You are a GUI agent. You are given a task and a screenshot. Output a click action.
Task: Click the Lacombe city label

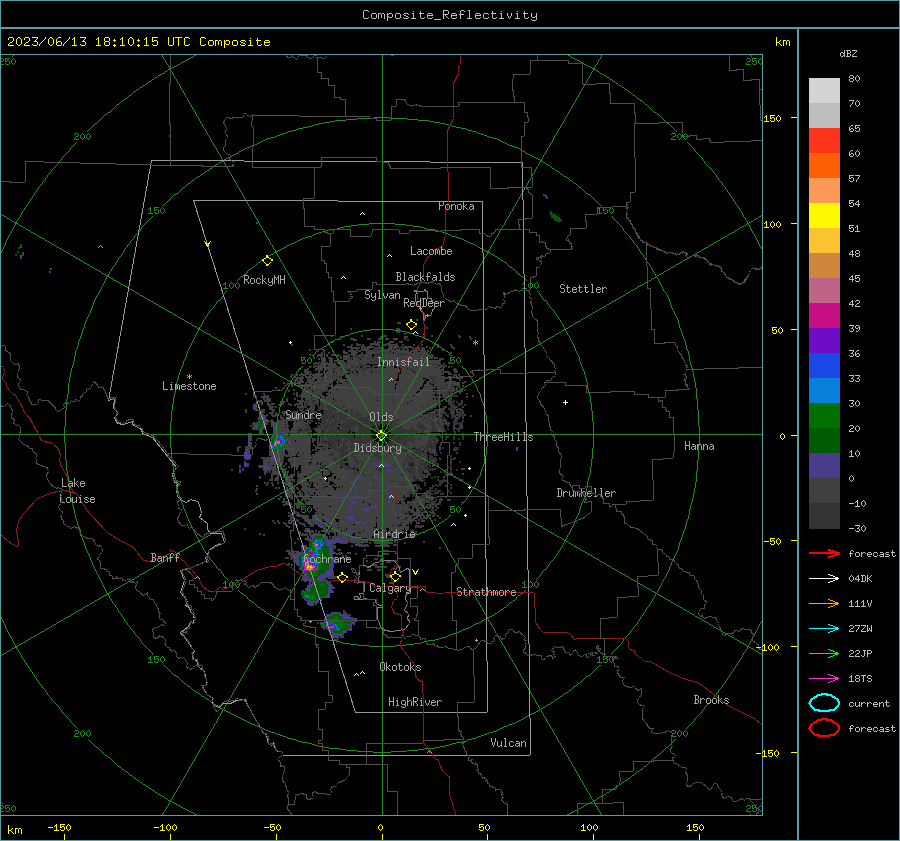click(x=431, y=251)
